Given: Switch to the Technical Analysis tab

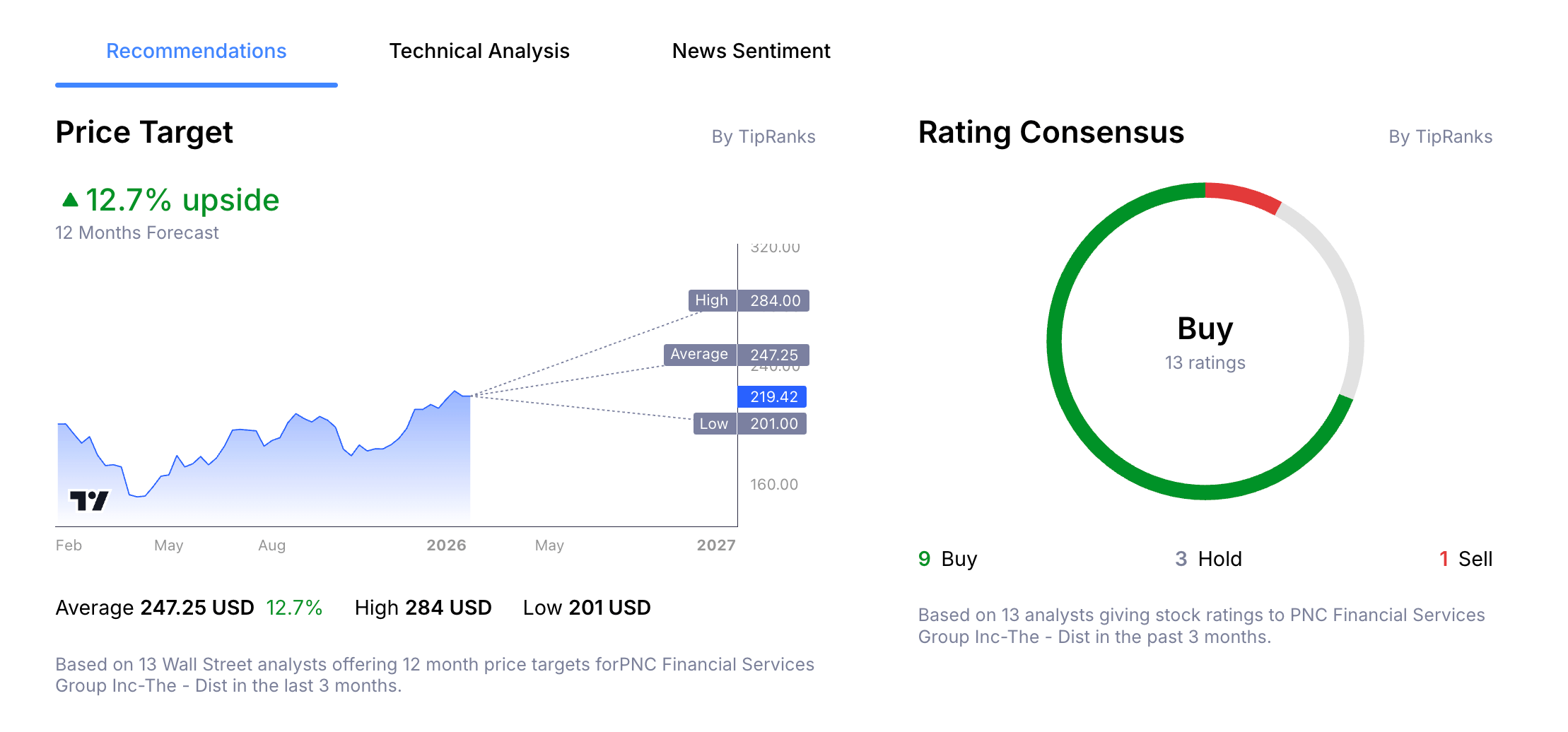Looking at the screenshot, I should 479,50.
